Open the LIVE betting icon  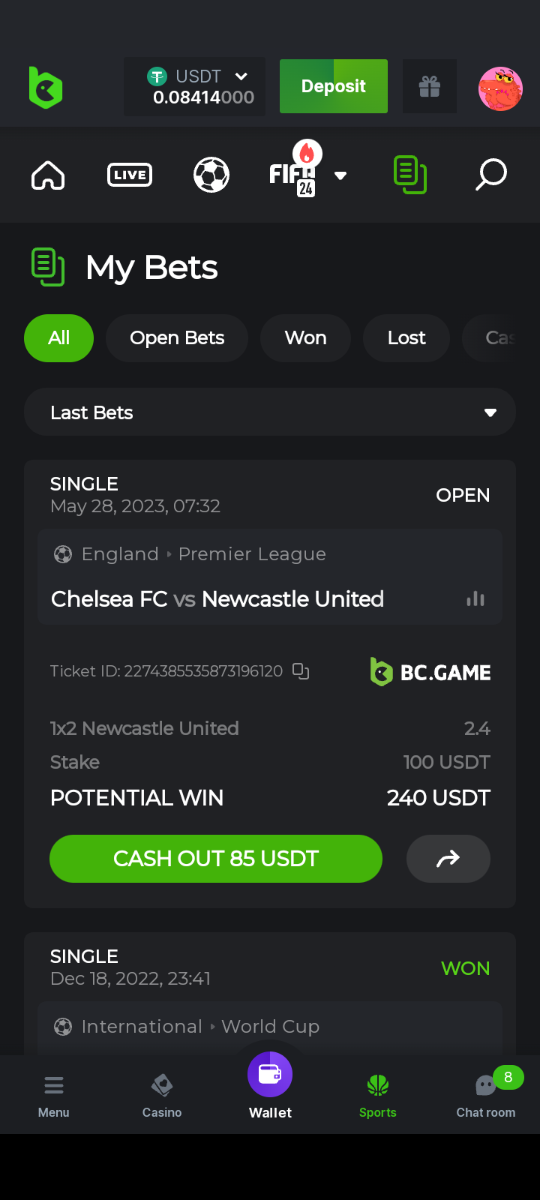pyautogui.click(x=129, y=175)
